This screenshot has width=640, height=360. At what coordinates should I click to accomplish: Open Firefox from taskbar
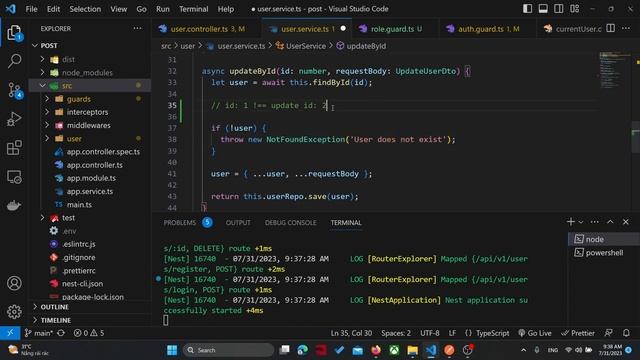(376, 350)
